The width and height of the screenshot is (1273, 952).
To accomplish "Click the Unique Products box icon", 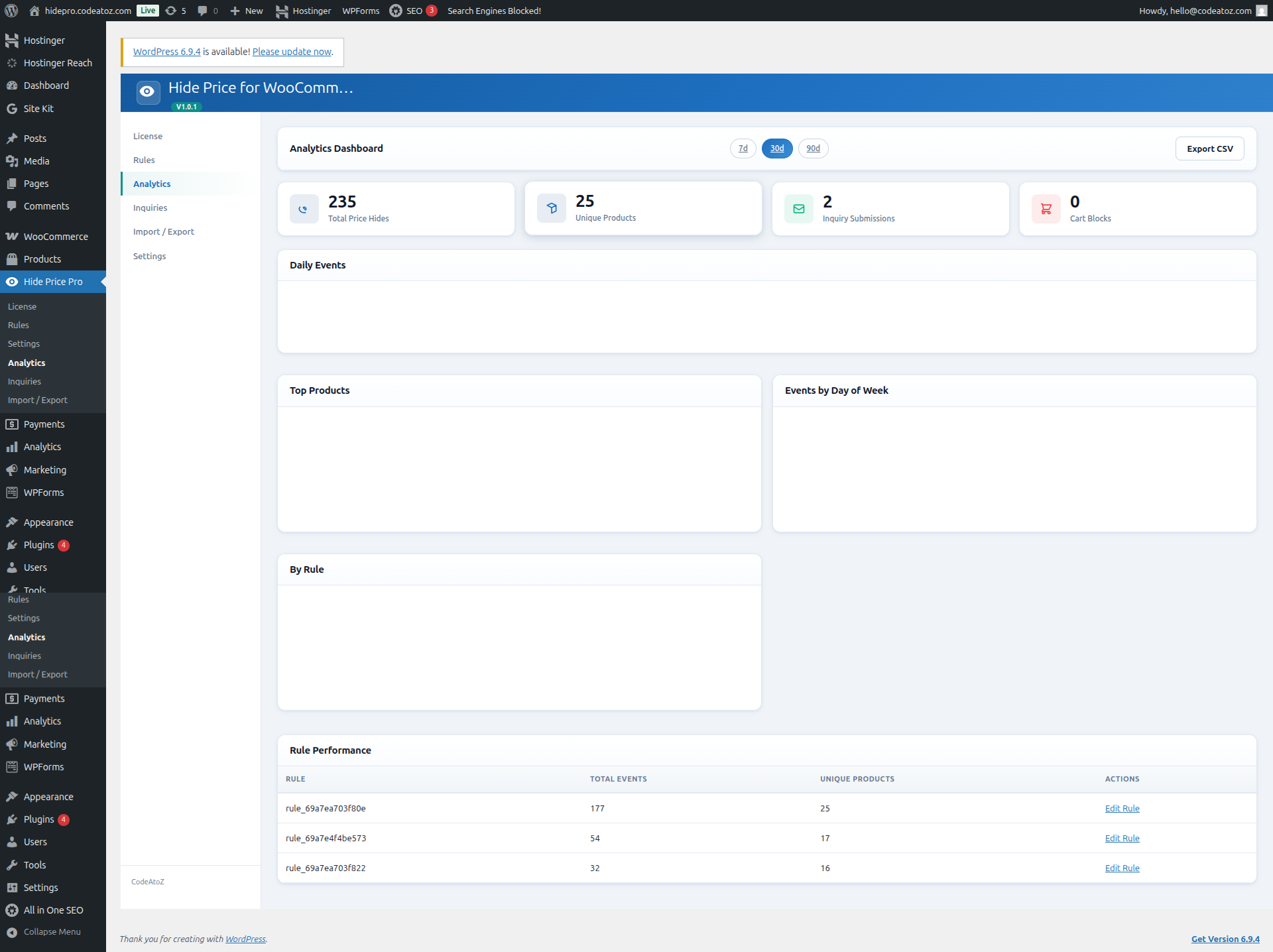I will (x=551, y=208).
